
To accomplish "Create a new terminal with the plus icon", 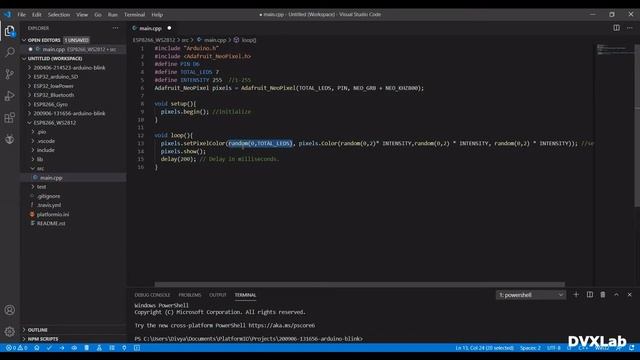I will tap(576, 294).
